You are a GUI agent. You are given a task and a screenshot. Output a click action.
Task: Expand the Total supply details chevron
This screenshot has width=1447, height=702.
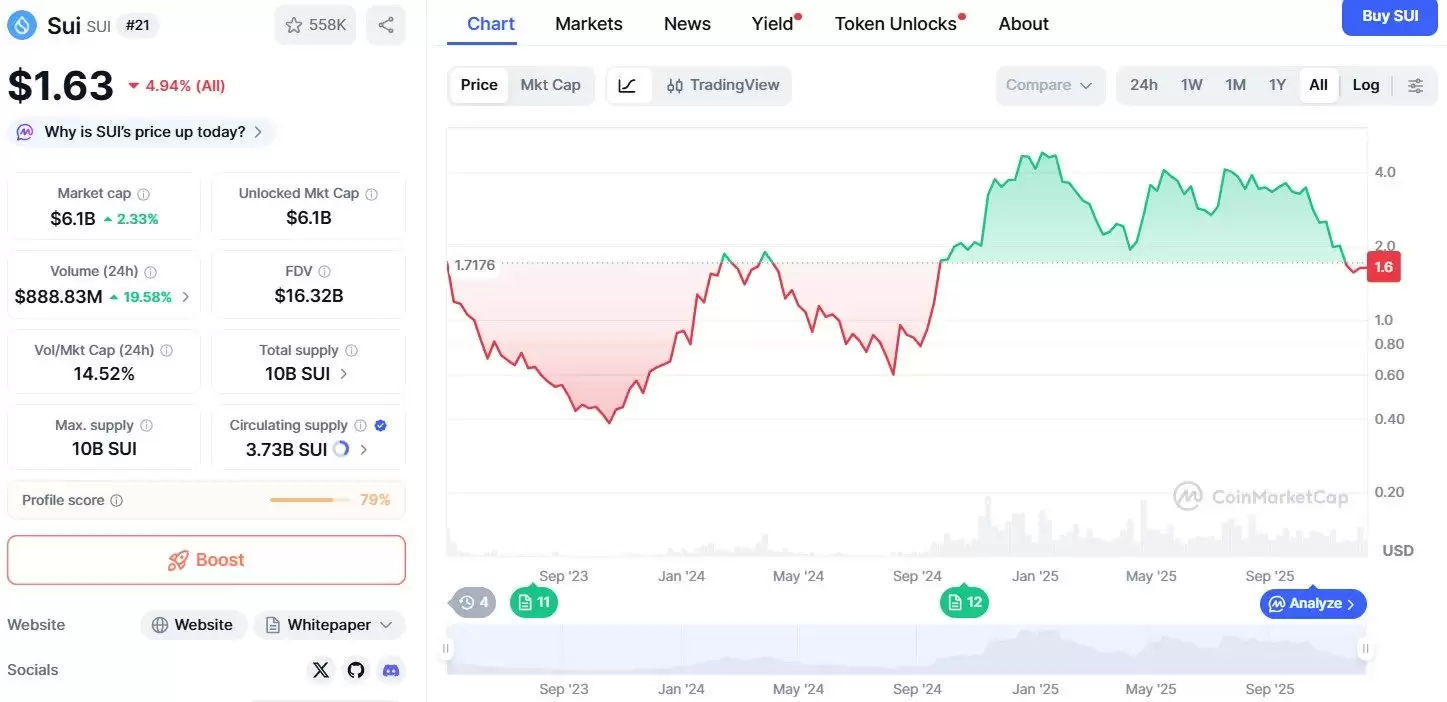tap(343, 373)
